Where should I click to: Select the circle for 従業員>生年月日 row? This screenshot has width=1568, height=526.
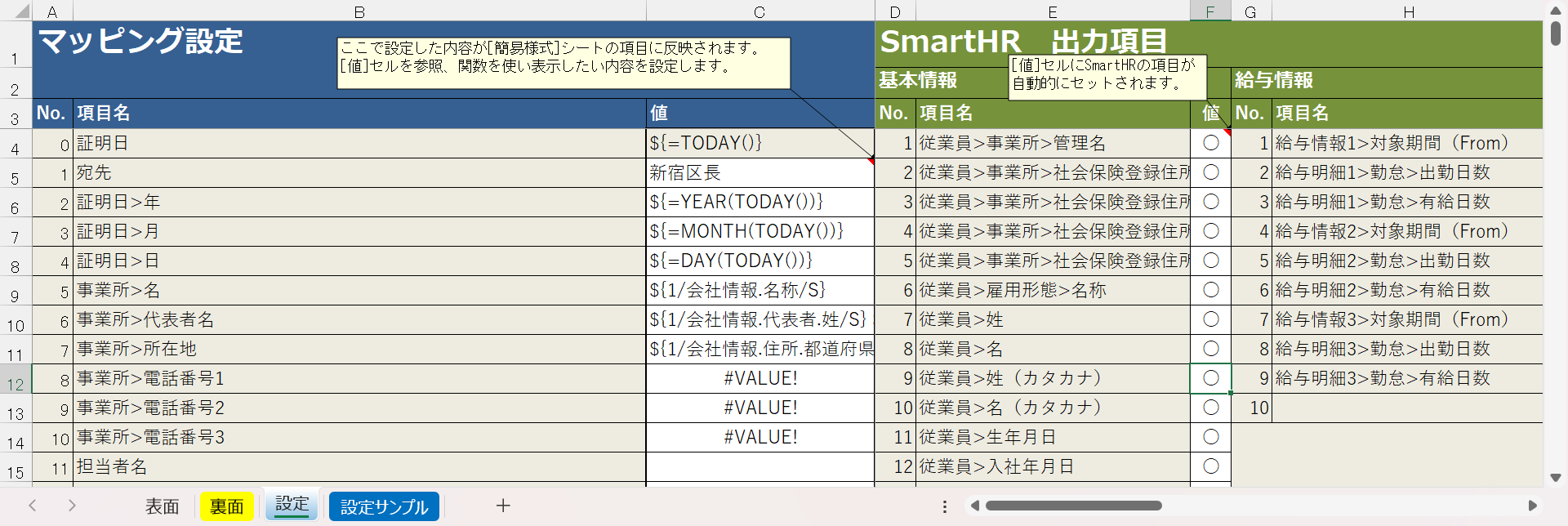1210,437
